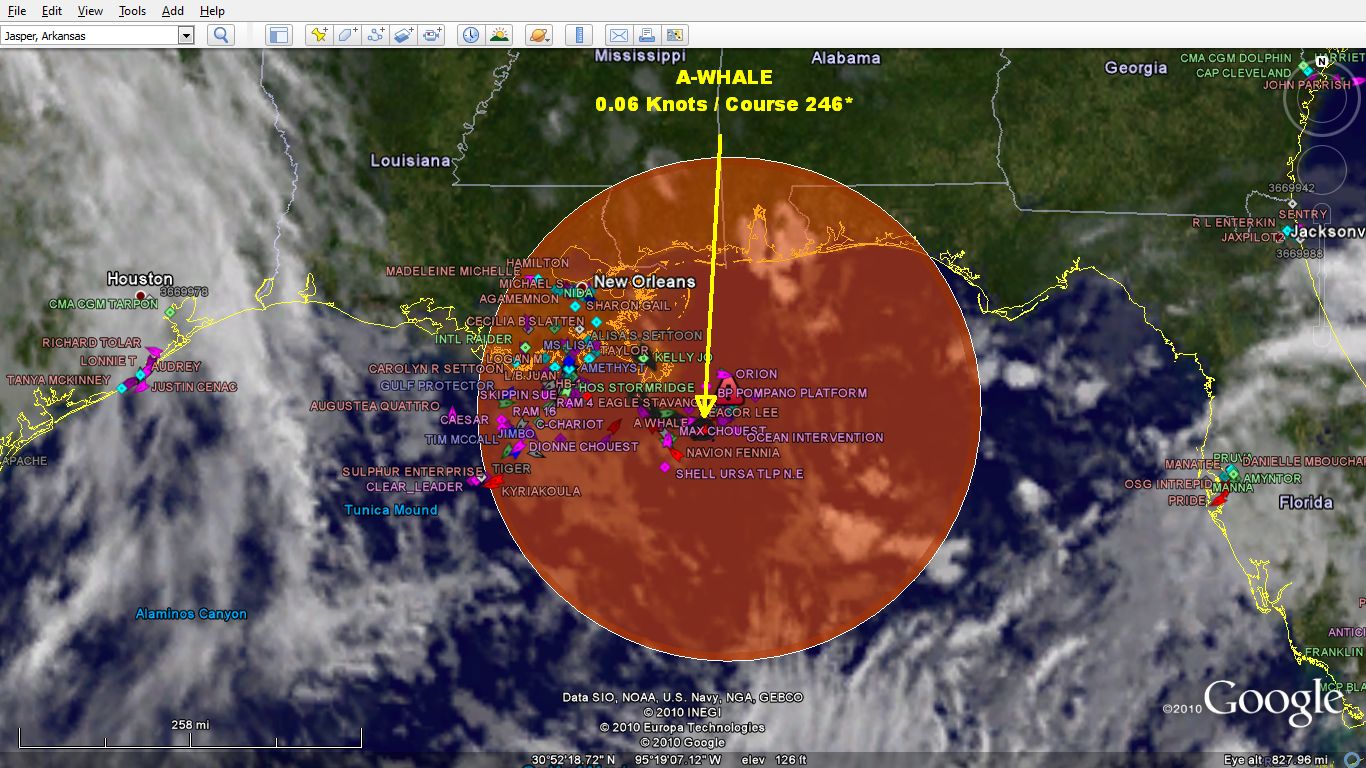Select the SULPHUR ENTERPRISE vessel label

tap(413, 472)
